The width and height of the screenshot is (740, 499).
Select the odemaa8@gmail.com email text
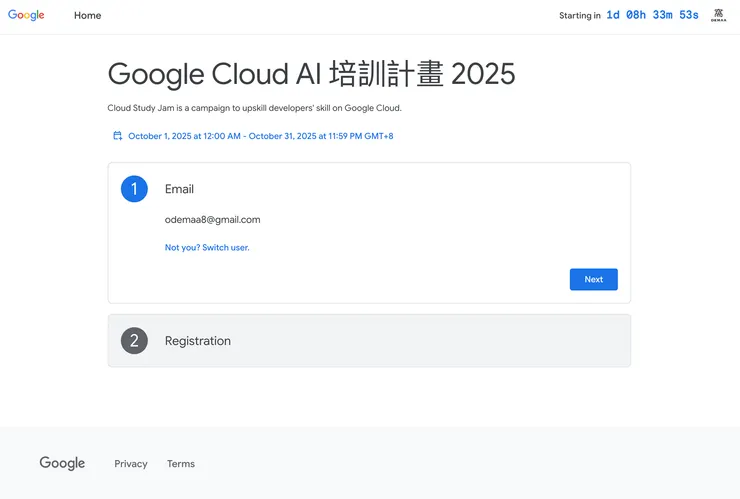click(212, 220)
